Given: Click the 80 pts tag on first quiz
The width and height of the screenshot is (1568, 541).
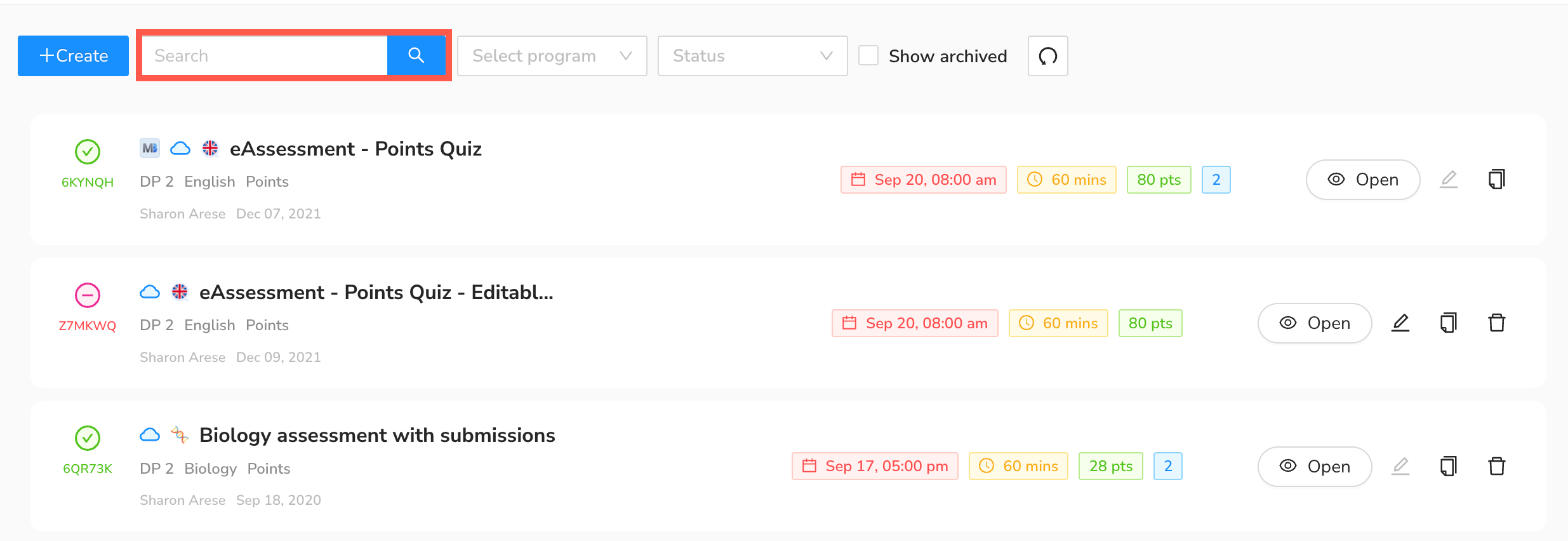Looking at the screenshot, I should 1159,180.
